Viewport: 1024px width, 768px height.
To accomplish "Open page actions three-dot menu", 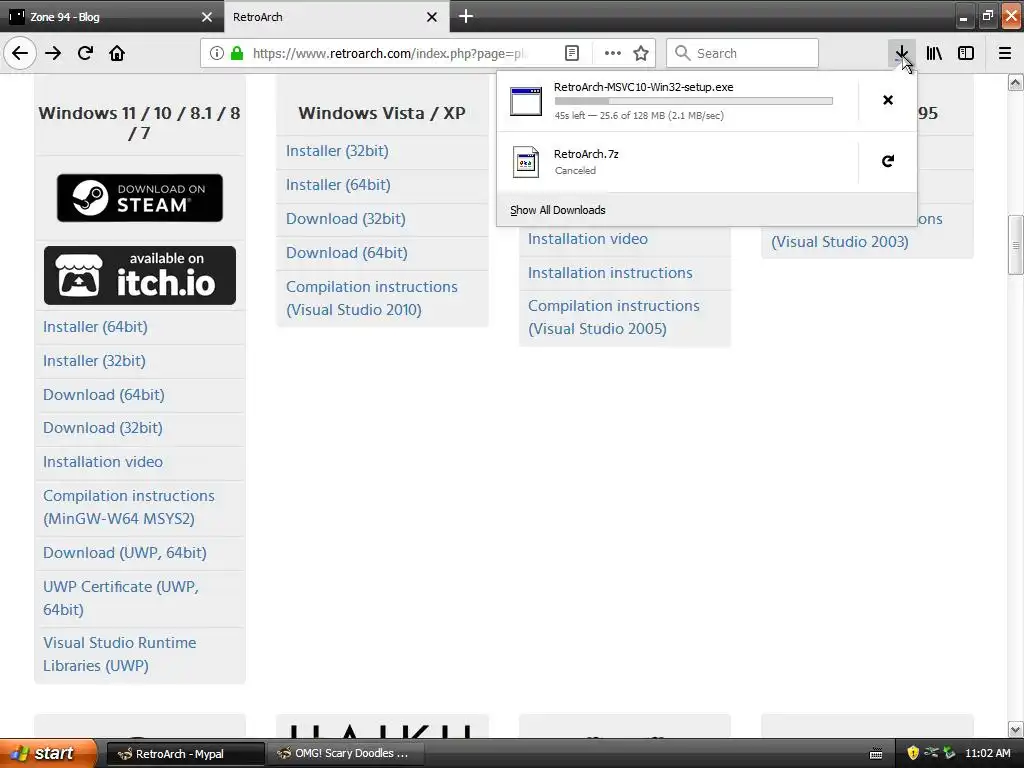I will click(613, 54).
